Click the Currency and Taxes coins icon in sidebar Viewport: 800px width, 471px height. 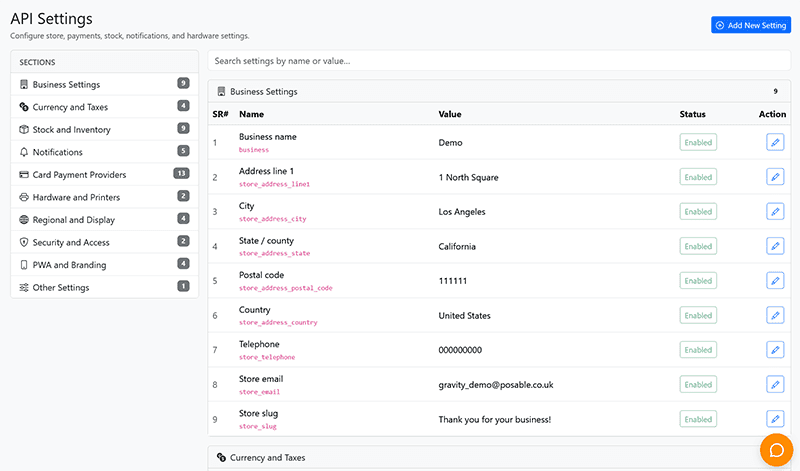tap(24, 107)
